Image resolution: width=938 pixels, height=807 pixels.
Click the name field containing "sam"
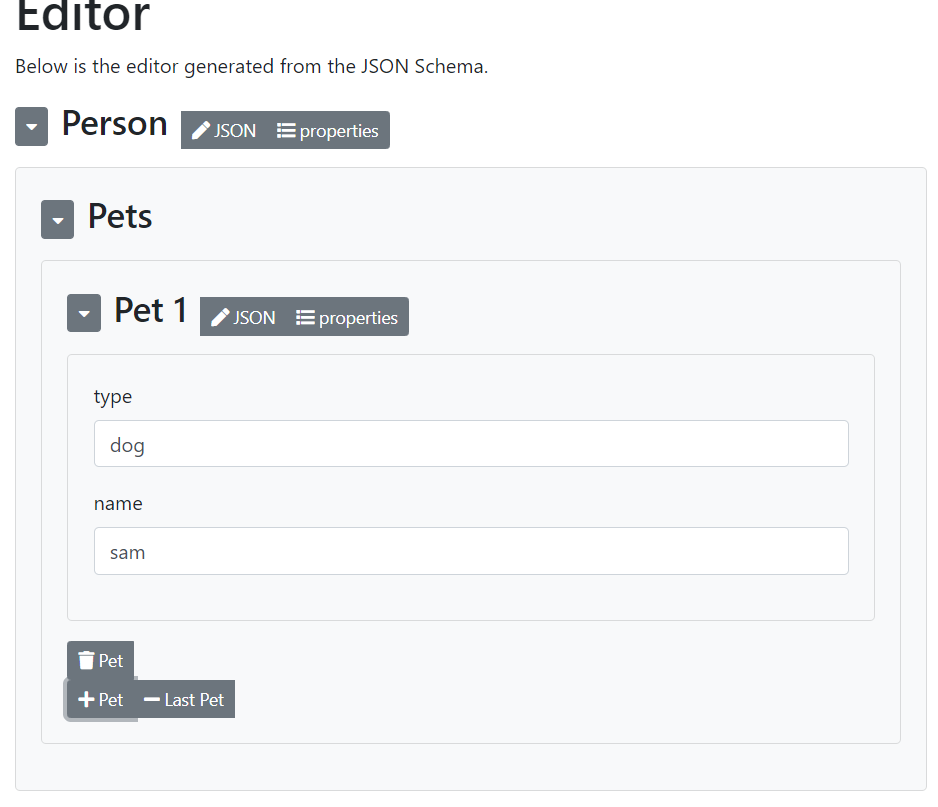pyautogui.click(x=471, y=550)
